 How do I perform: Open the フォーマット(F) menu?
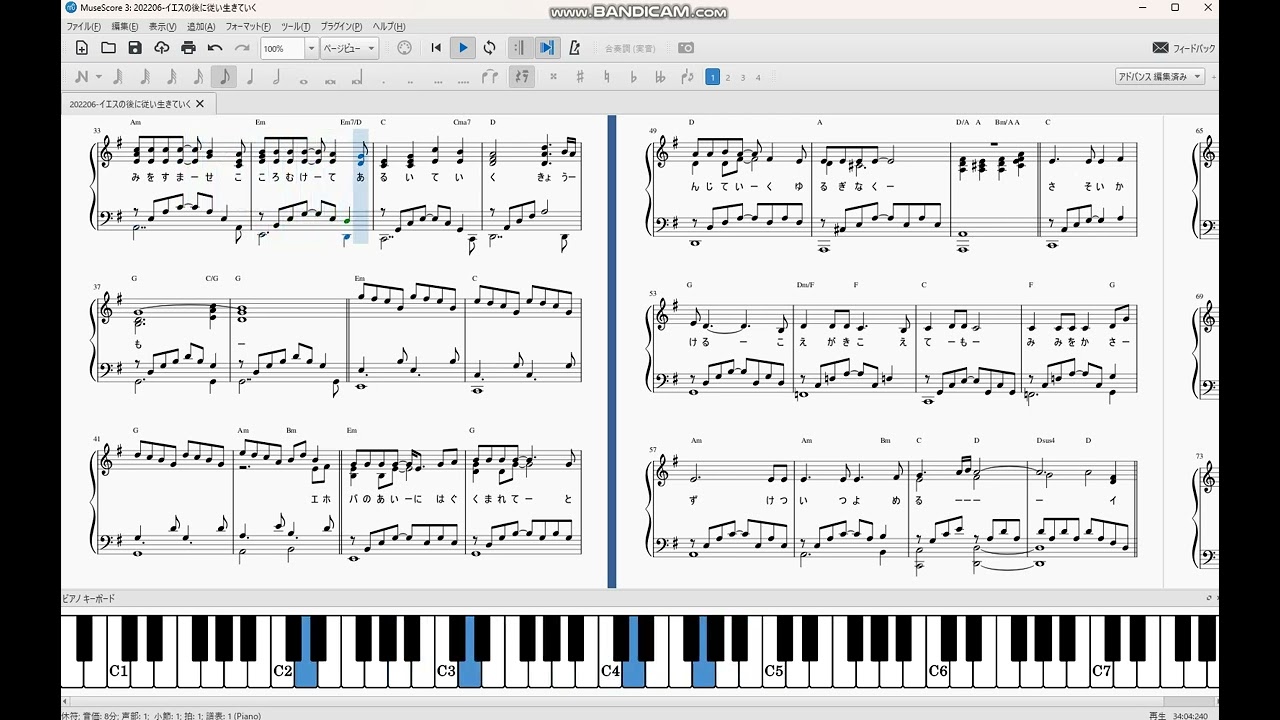click(248, 26)
